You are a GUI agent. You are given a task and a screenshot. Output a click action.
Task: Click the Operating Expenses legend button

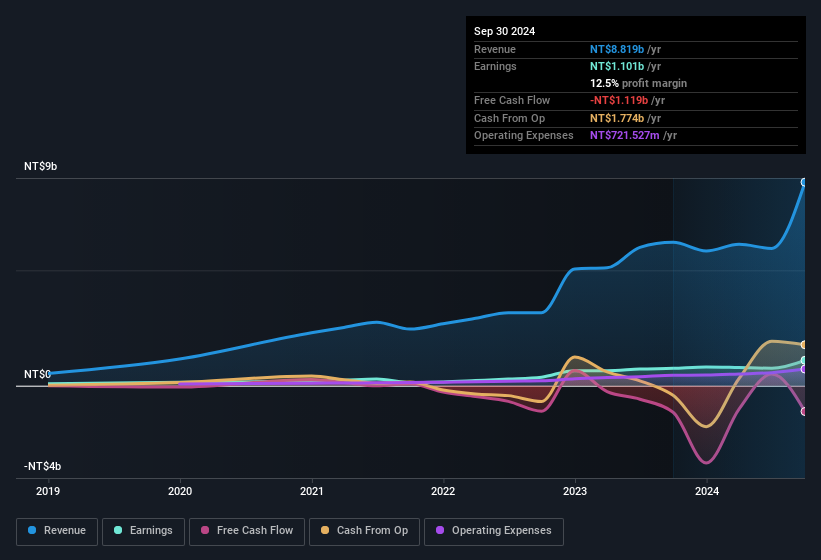click(x=494, y=531)
